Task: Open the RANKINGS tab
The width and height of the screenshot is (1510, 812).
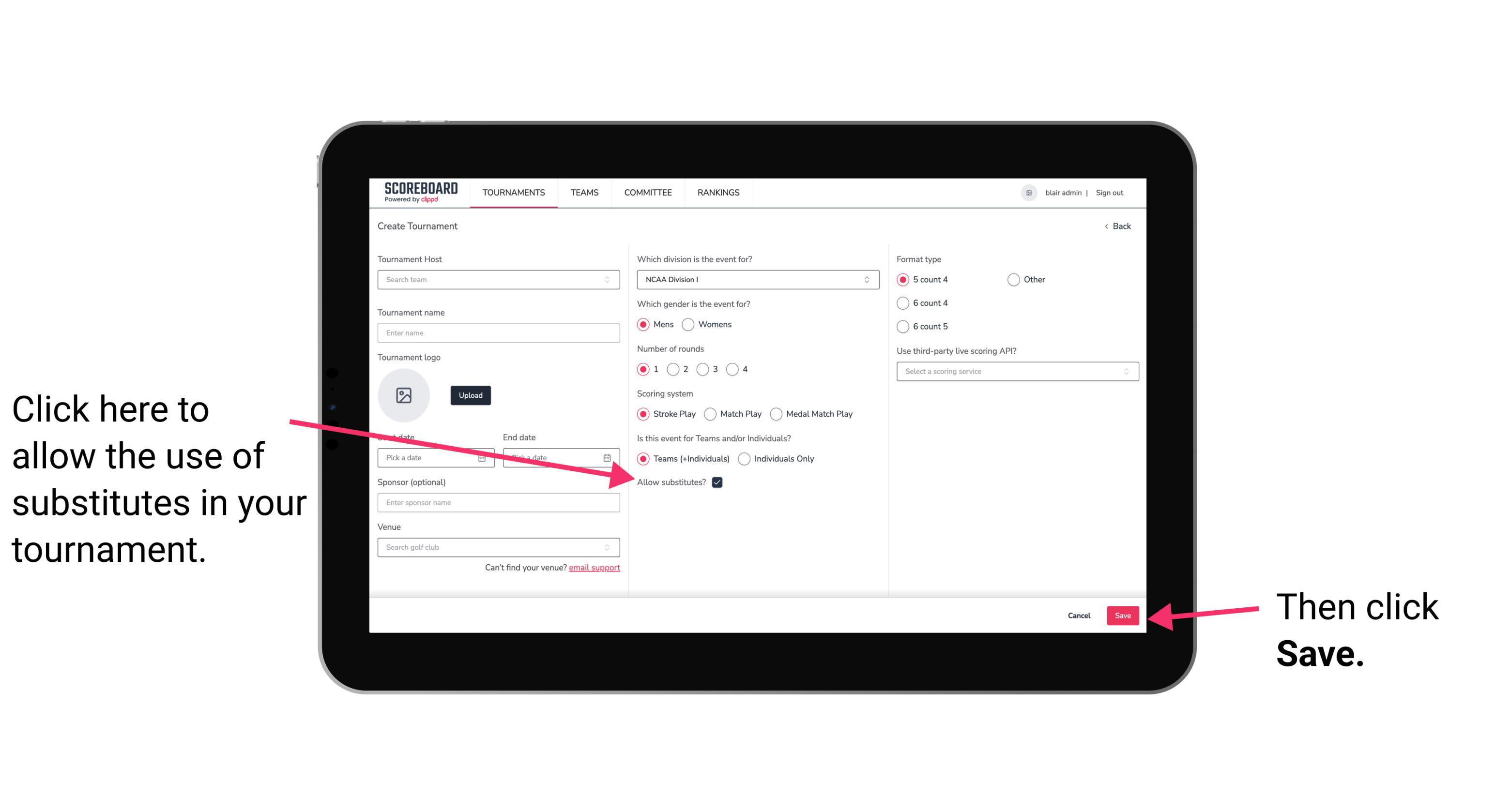Action: click(x=718, y=192)
